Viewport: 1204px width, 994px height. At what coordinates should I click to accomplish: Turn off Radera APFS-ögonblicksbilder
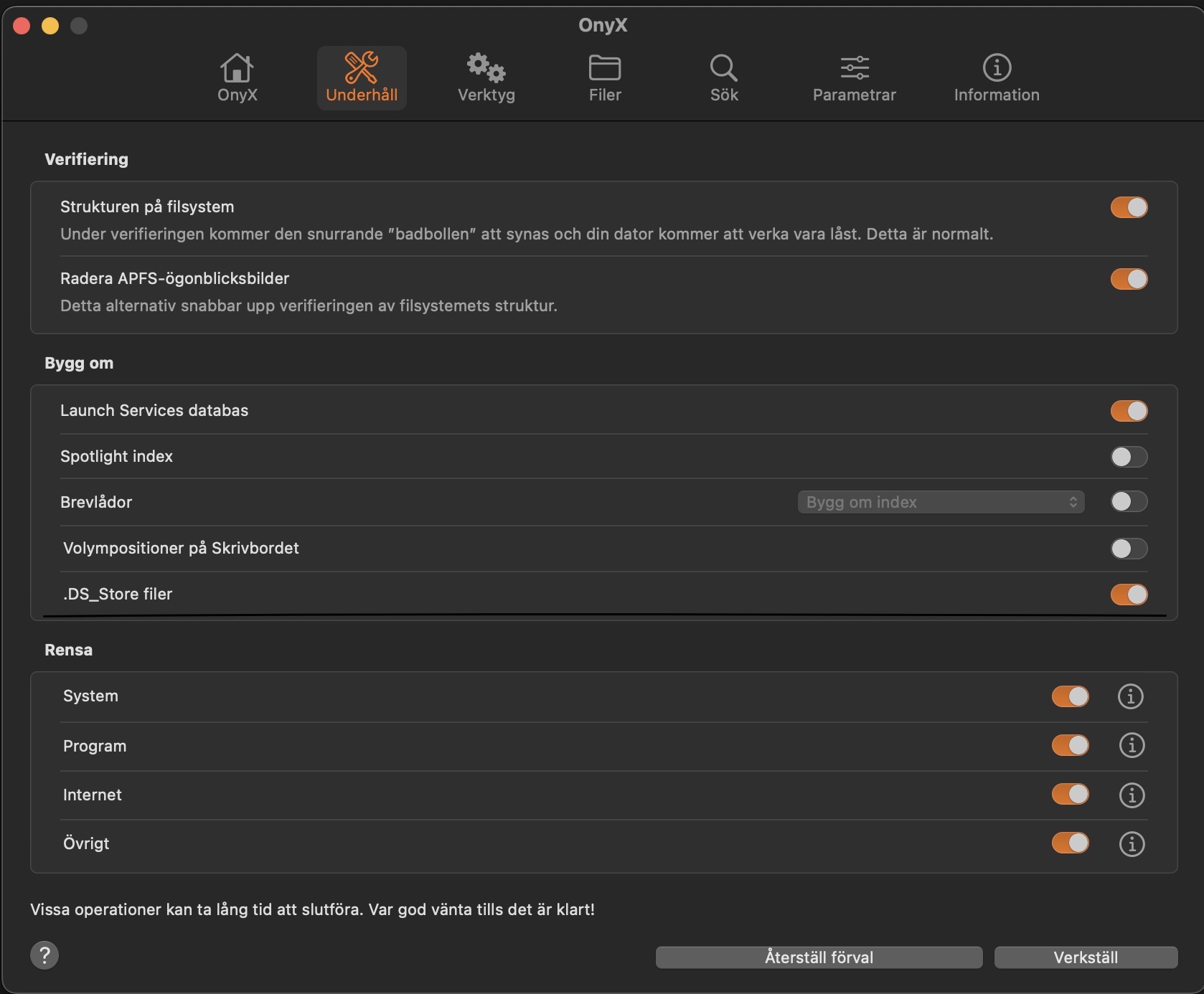[1129, 279]
